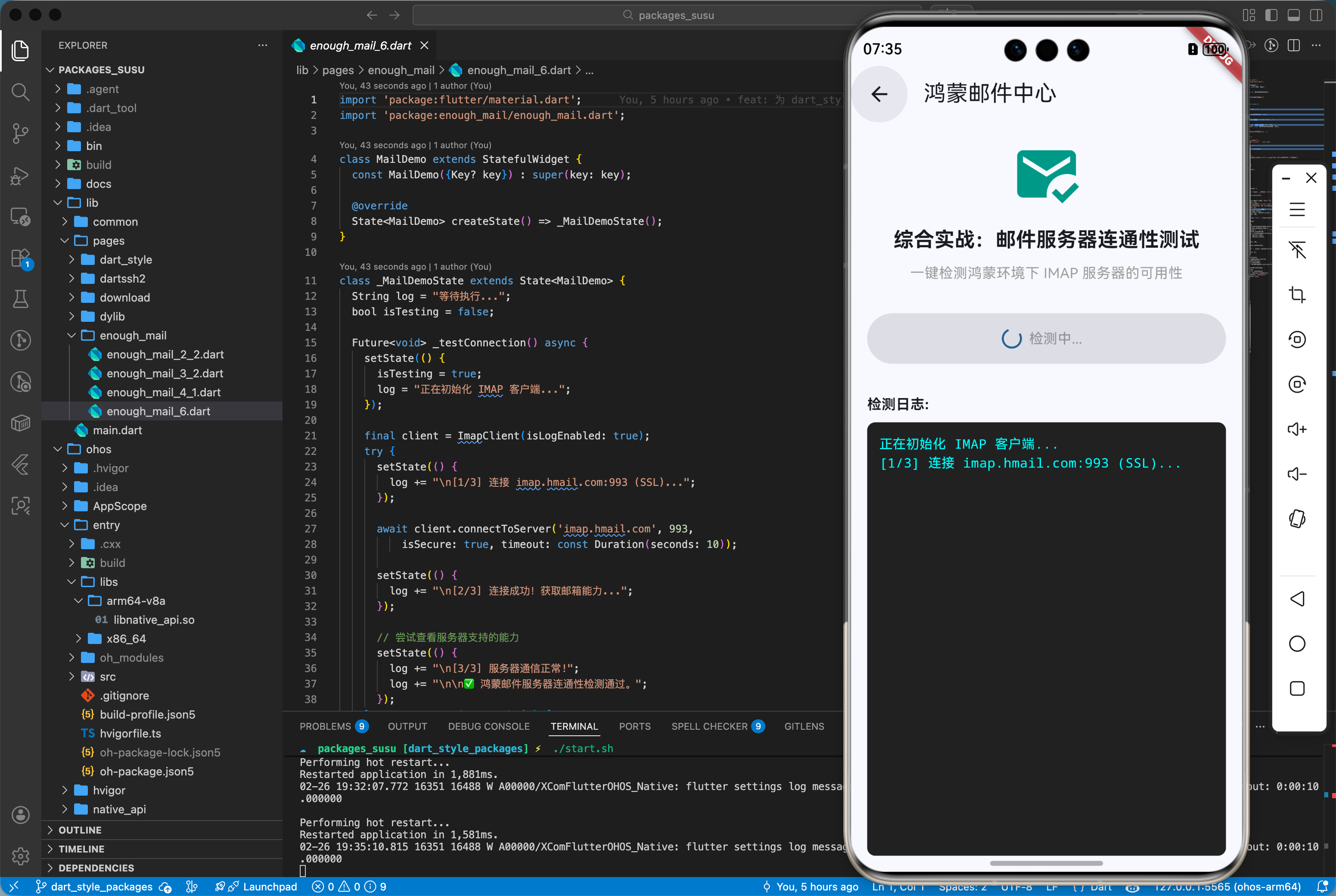Toggle the secondary side bar layout

pyautogui.click(x=1316, y=15)
